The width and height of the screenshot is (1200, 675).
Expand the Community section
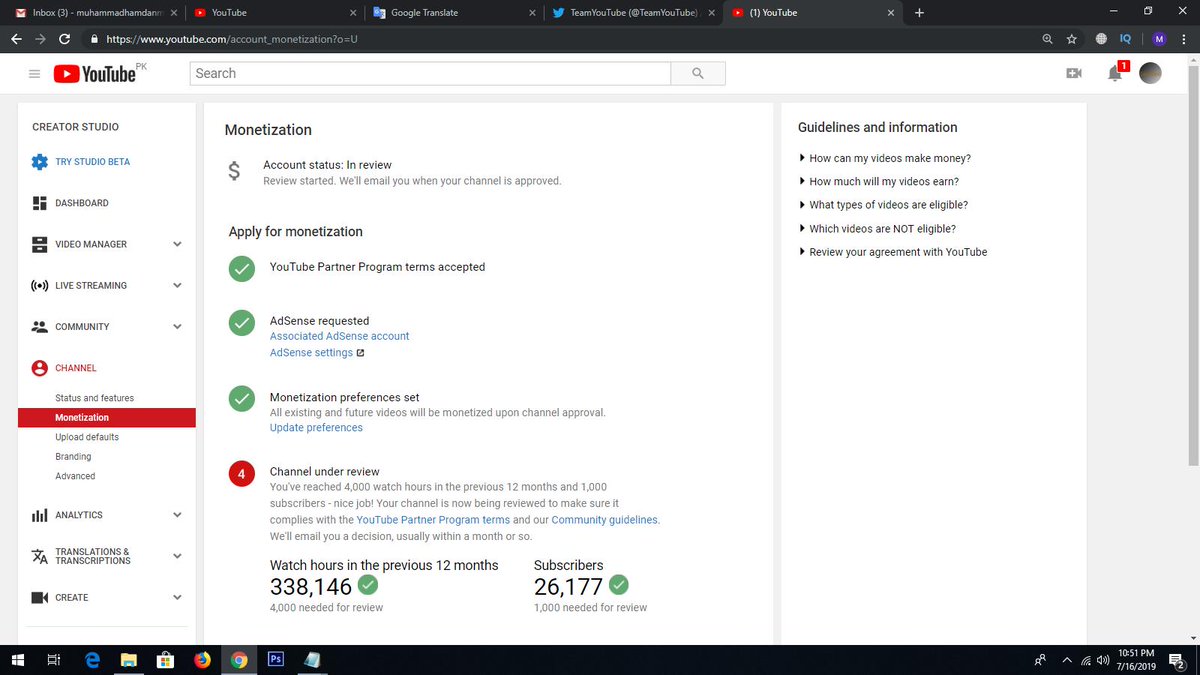pos(177,327)
